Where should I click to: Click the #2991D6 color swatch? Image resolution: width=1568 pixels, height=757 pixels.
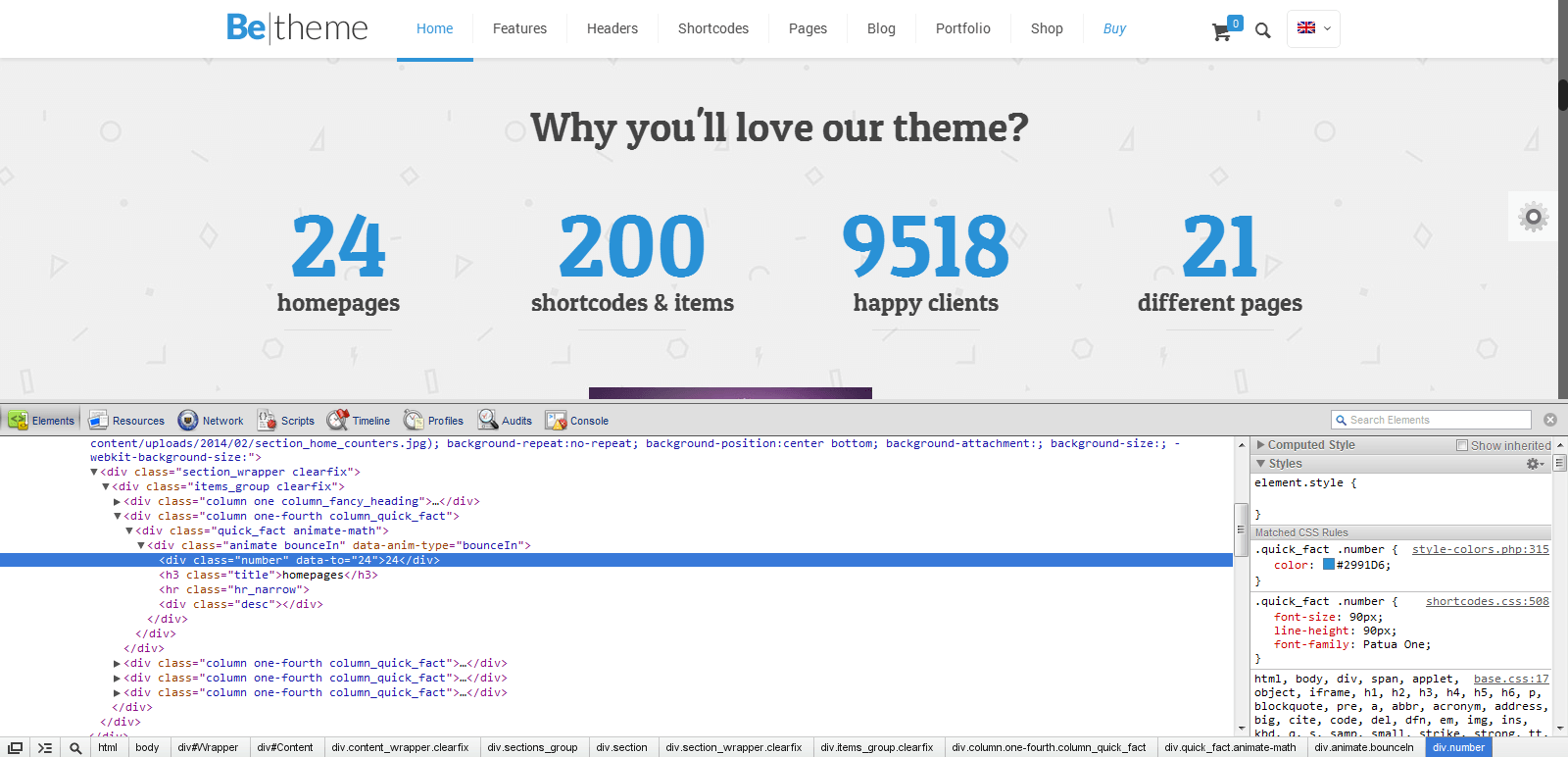coord(1328,565)
